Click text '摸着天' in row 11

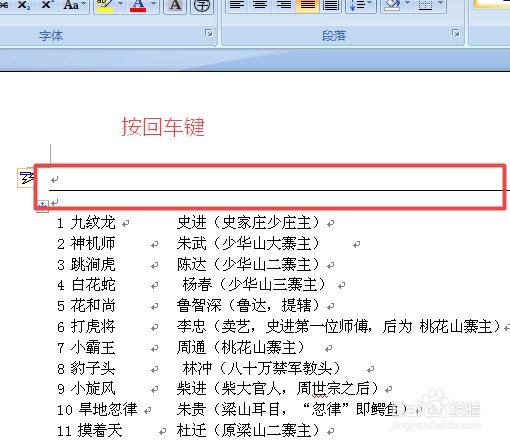coord(100,431)
